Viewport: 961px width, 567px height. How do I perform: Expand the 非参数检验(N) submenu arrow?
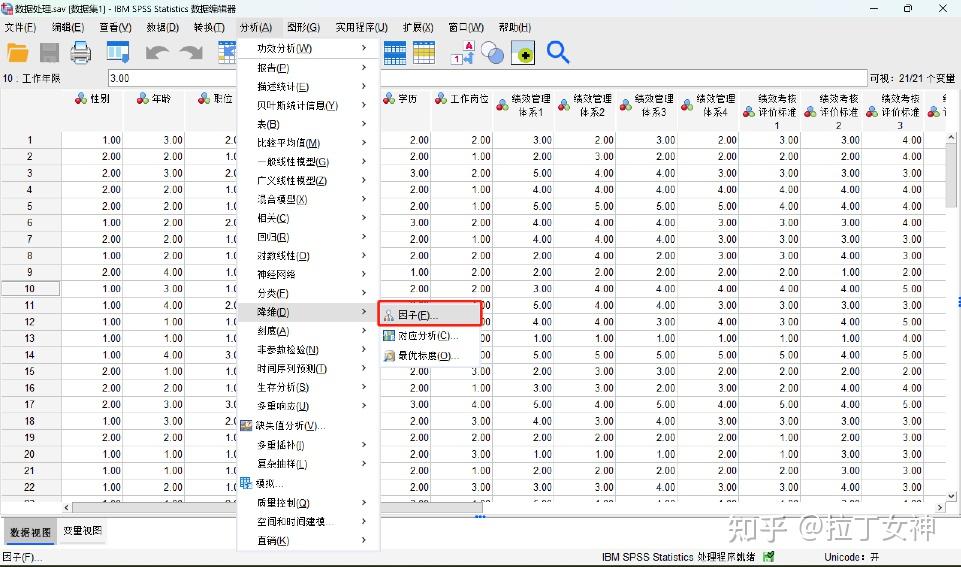point(364,349)
